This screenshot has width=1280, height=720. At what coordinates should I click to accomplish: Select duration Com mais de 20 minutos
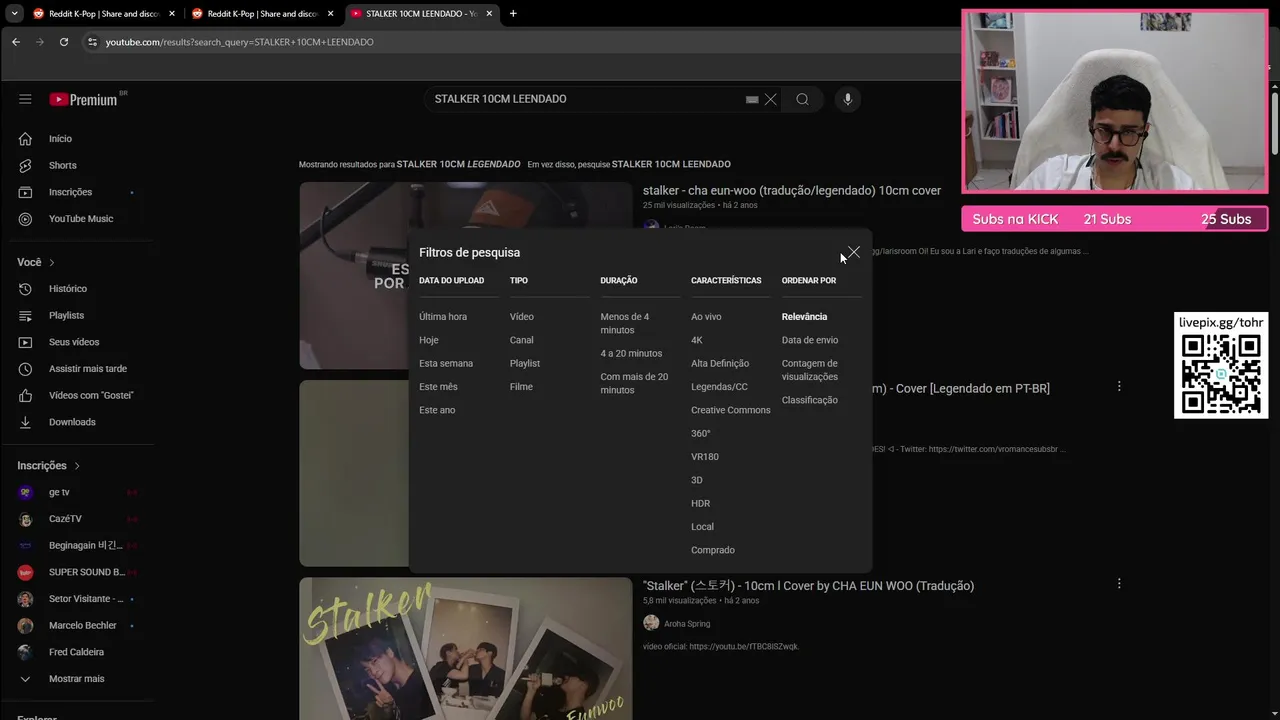point(634,383)
